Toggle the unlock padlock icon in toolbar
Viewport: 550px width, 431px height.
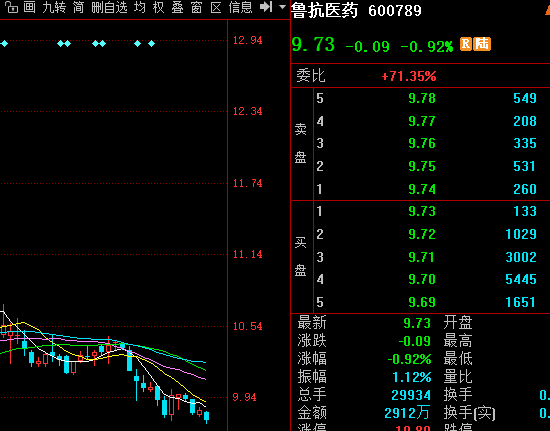pos(12,7)
